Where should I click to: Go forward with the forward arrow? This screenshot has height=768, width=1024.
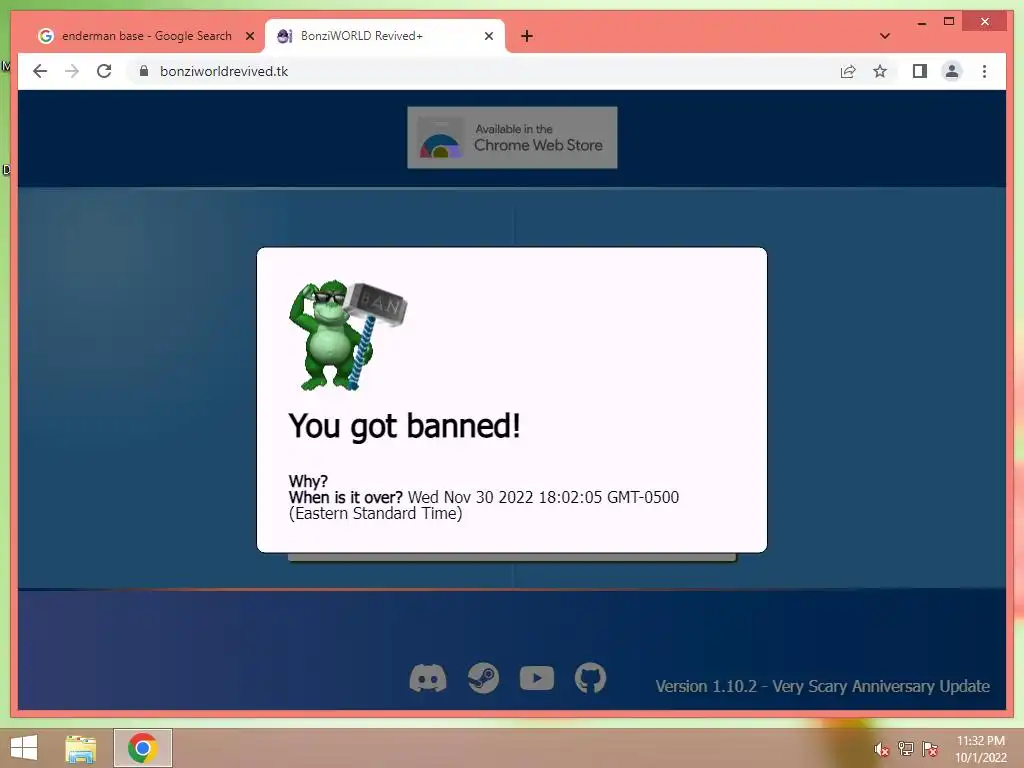point(72,71)
